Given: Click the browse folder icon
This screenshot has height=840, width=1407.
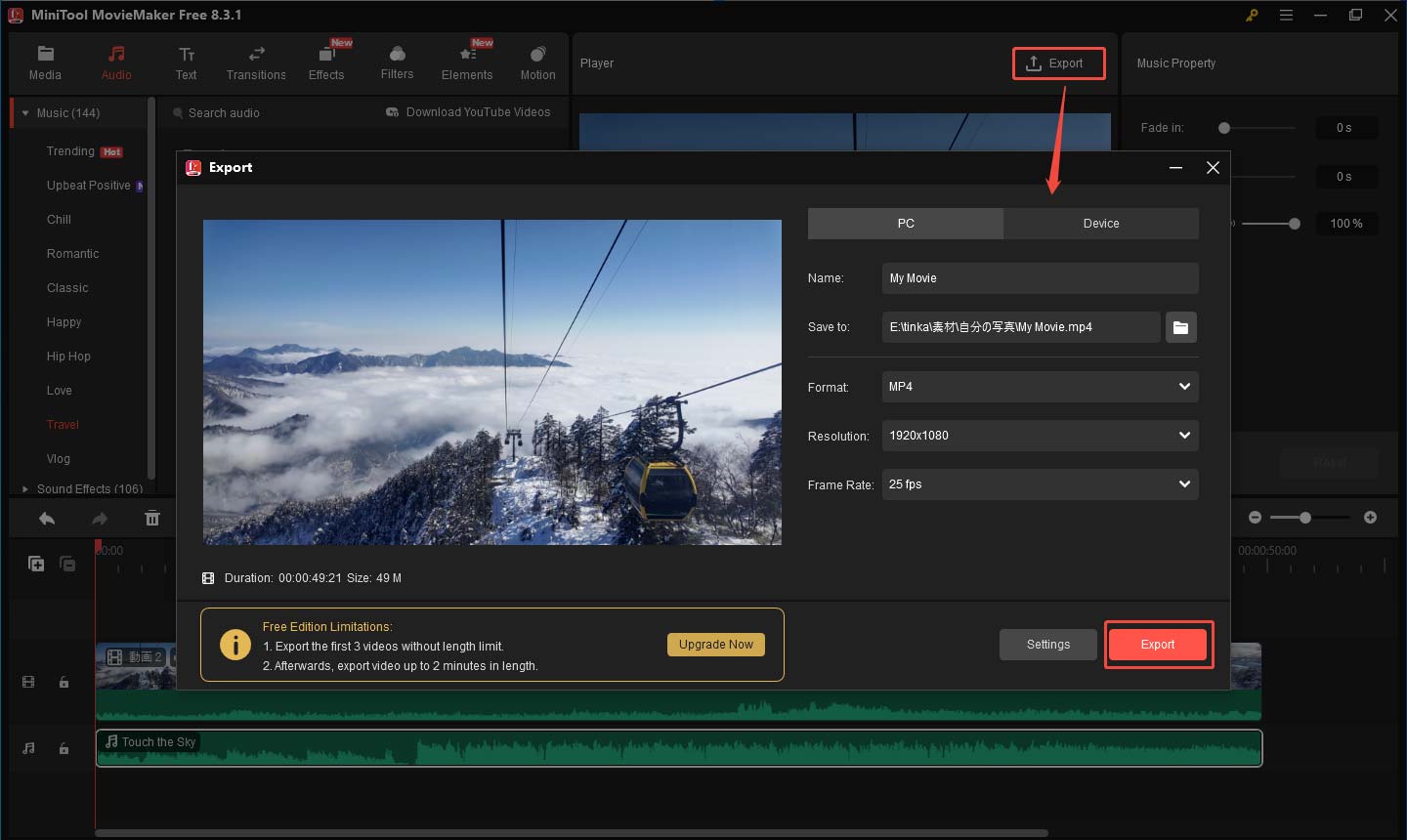Looking at the screenshot, I should [1180, 327].
